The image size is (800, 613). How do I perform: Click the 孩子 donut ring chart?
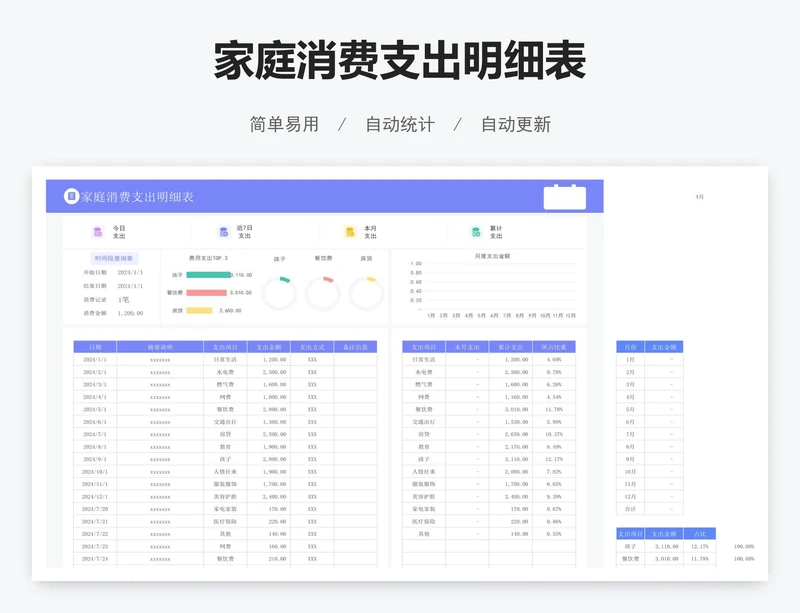tap(279, 293)
